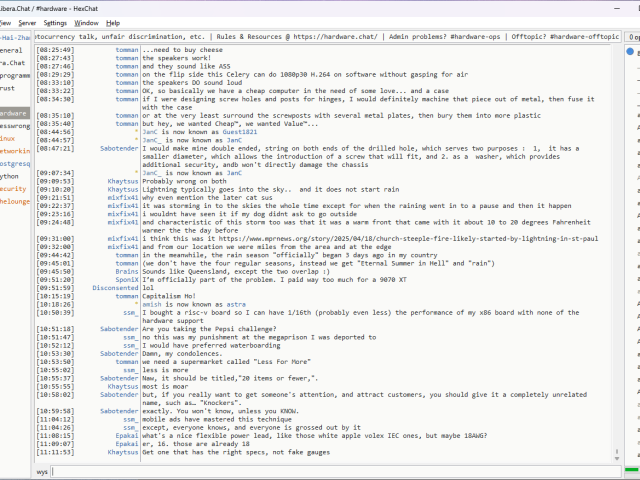
Task: Click the ops count label above userlist
Action: (632, 36)
